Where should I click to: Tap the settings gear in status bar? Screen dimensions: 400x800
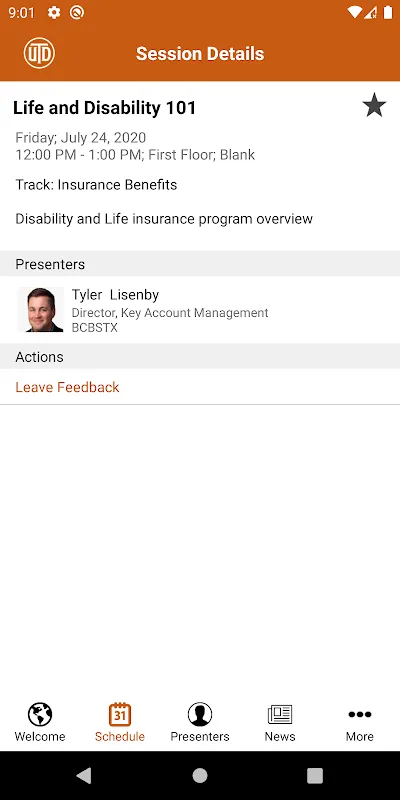pos(54,13)
